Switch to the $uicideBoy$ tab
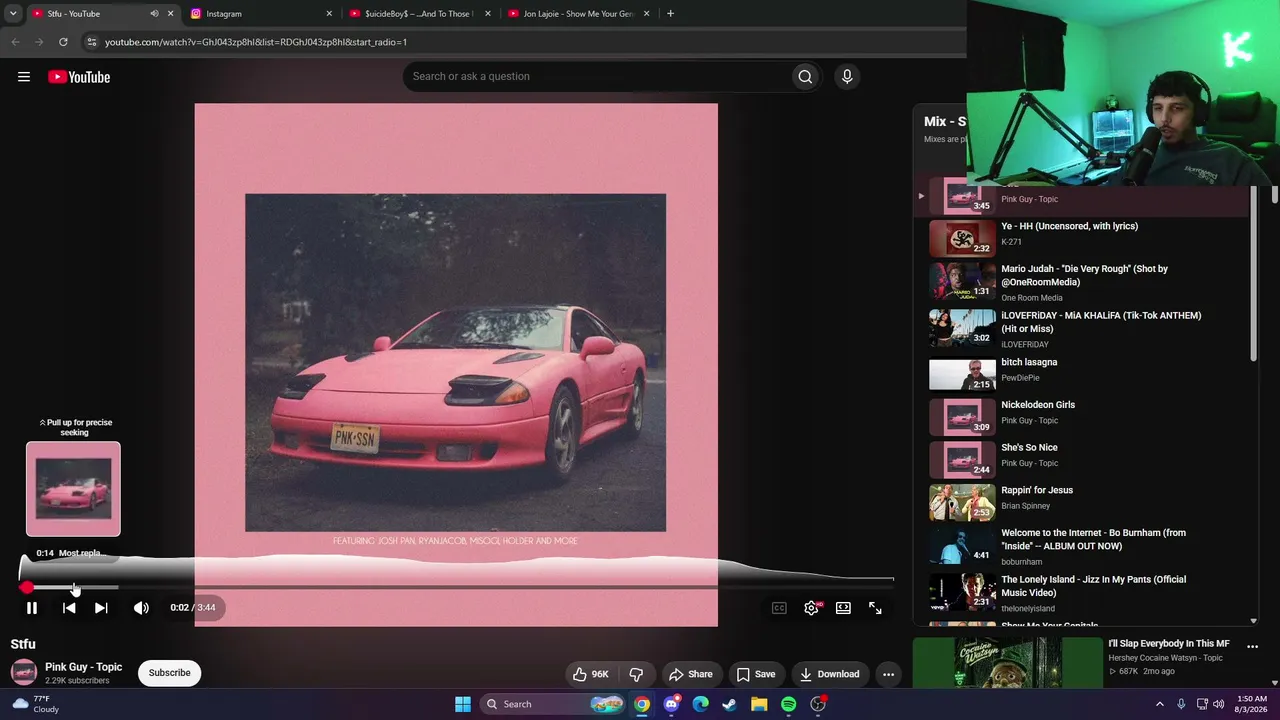Viewport: 1280px width, 720px height. [418, 14]
